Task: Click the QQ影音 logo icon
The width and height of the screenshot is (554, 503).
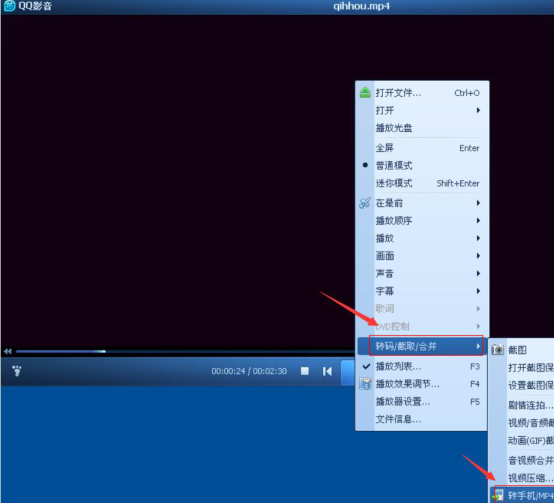Action: (x=9, y=6)
